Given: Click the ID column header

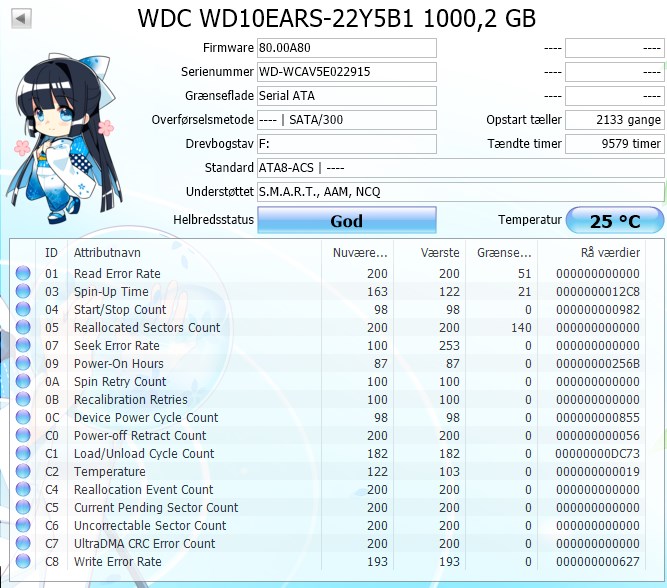Looking at the screenshot, I should point(51,253).
